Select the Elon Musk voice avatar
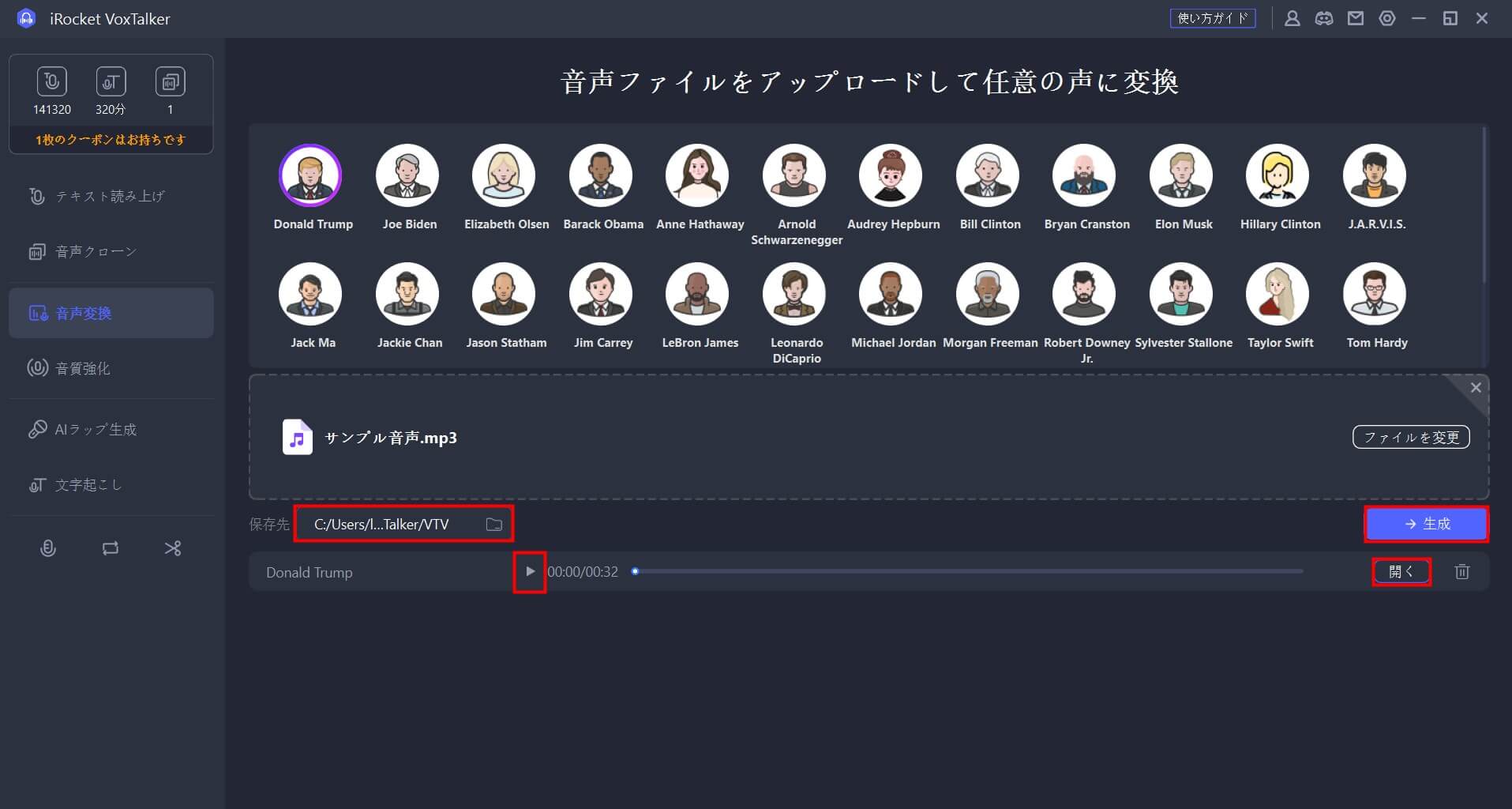The image size is (1512, 809). pyautogui.click(x=1181, y=175)
